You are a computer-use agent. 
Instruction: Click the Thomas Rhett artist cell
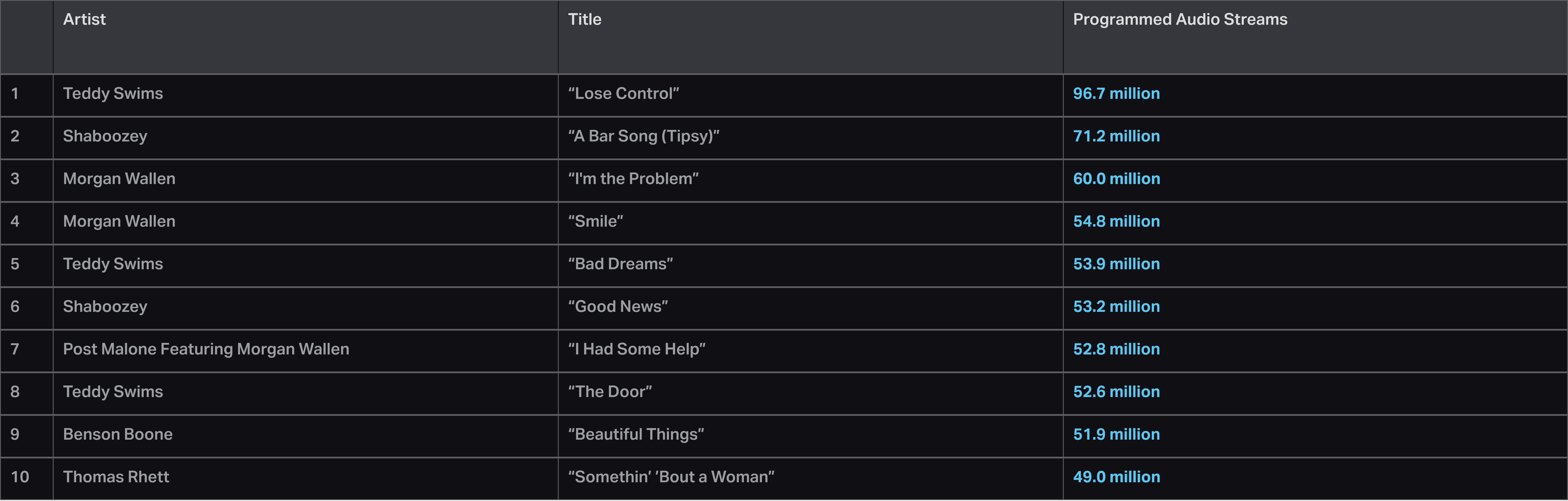point(116,477)
